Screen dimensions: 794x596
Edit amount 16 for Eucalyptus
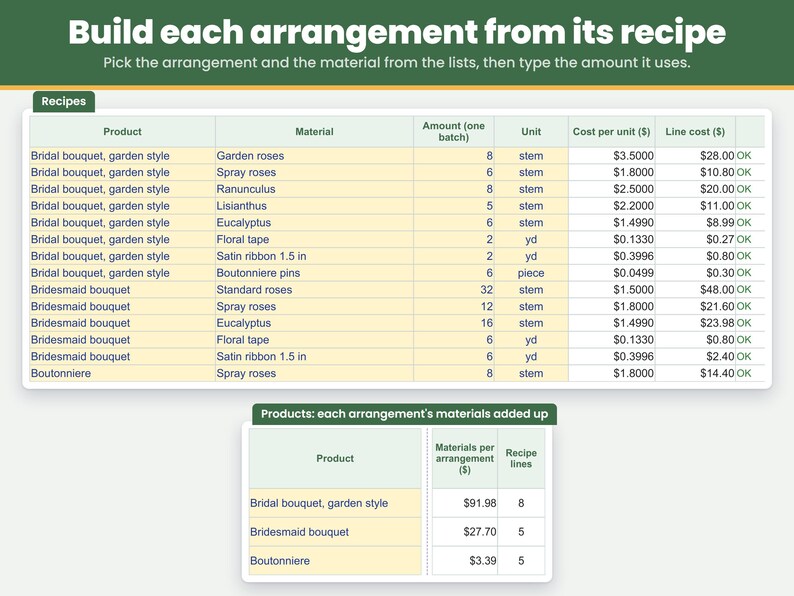tap(454, 323)
